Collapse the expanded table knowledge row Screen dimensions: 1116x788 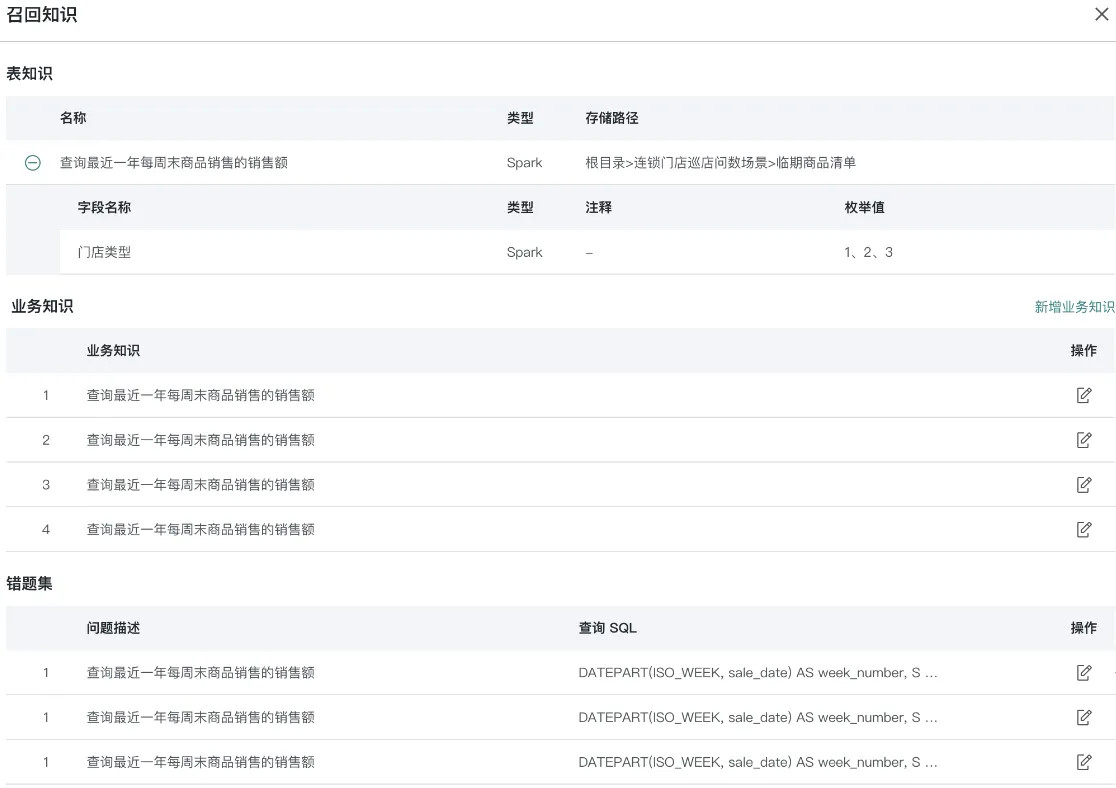33,163
